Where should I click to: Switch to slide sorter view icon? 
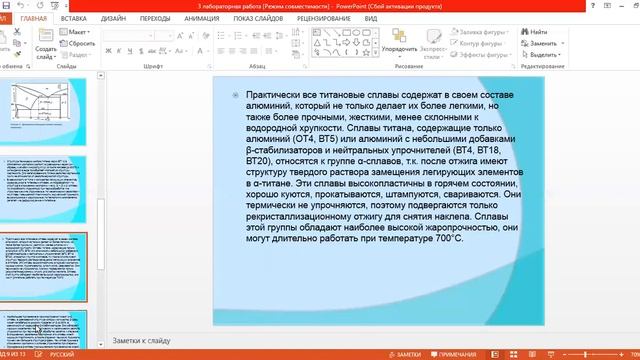tap(513, 354)
